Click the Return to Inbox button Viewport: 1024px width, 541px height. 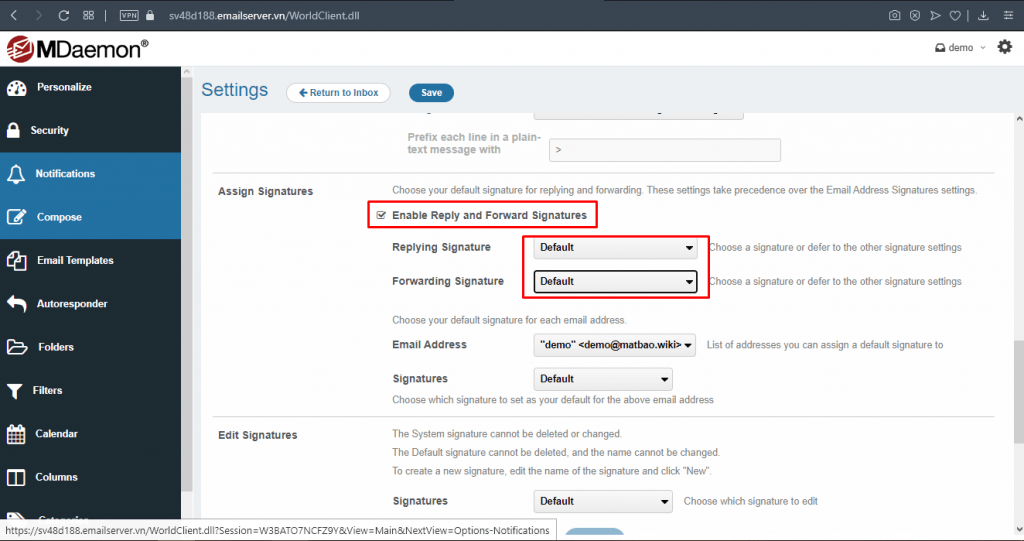coord(338,93)
